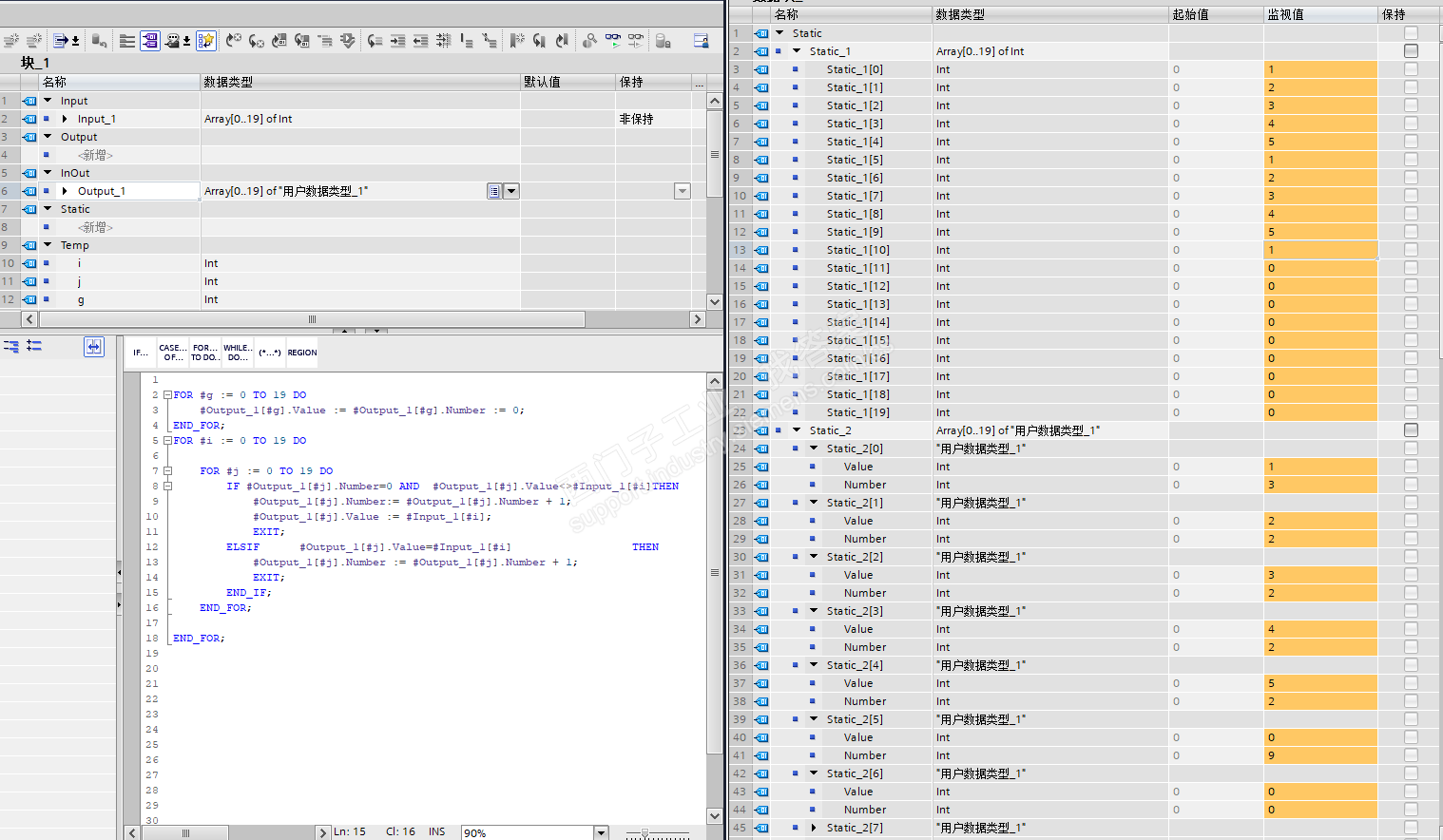This screenshot has width=1443, height=840.
Task: Insert an IF statement template
Action: click(x=141, y=353)
